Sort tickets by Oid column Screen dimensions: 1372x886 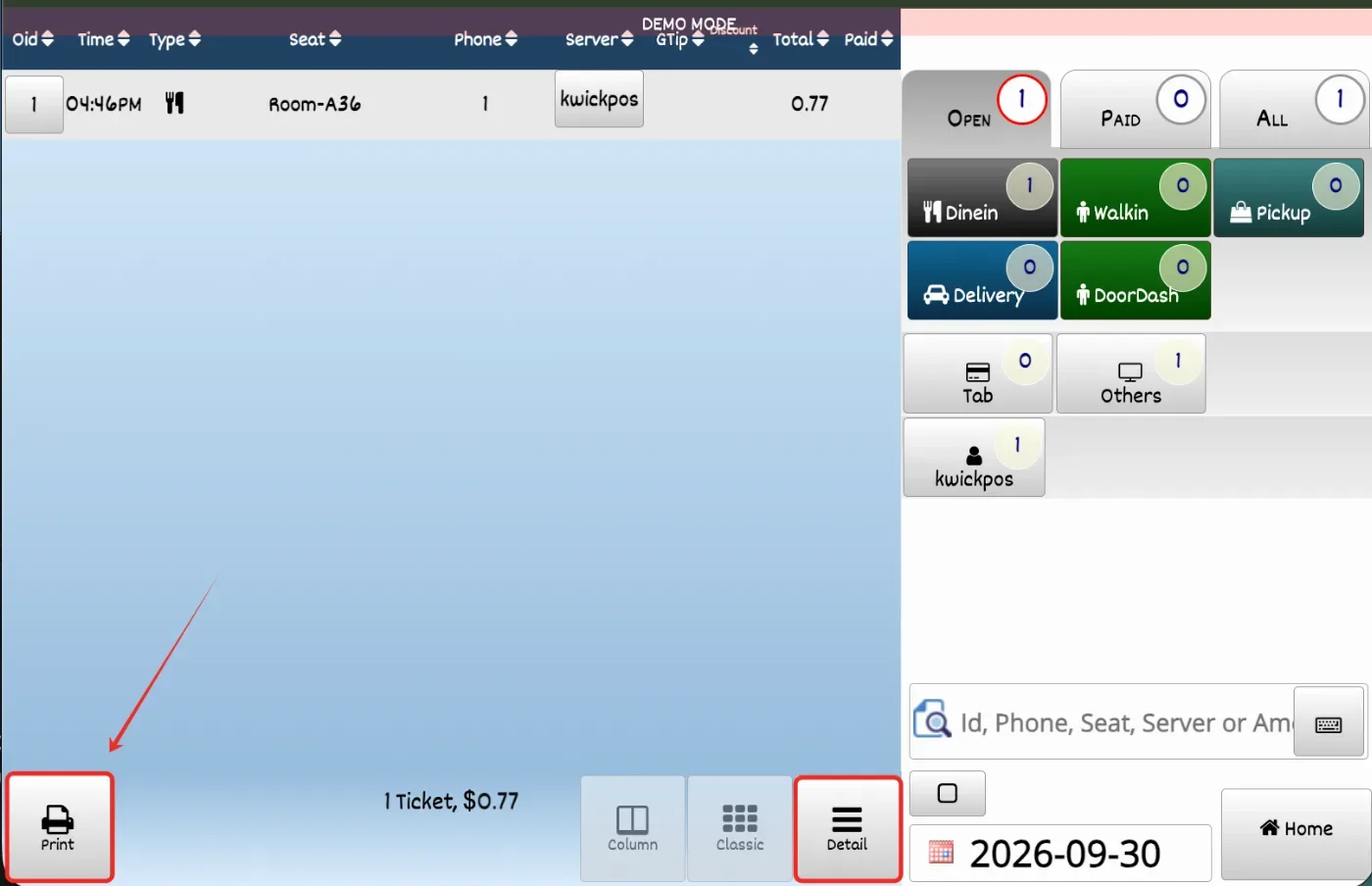tap(32, 39)
